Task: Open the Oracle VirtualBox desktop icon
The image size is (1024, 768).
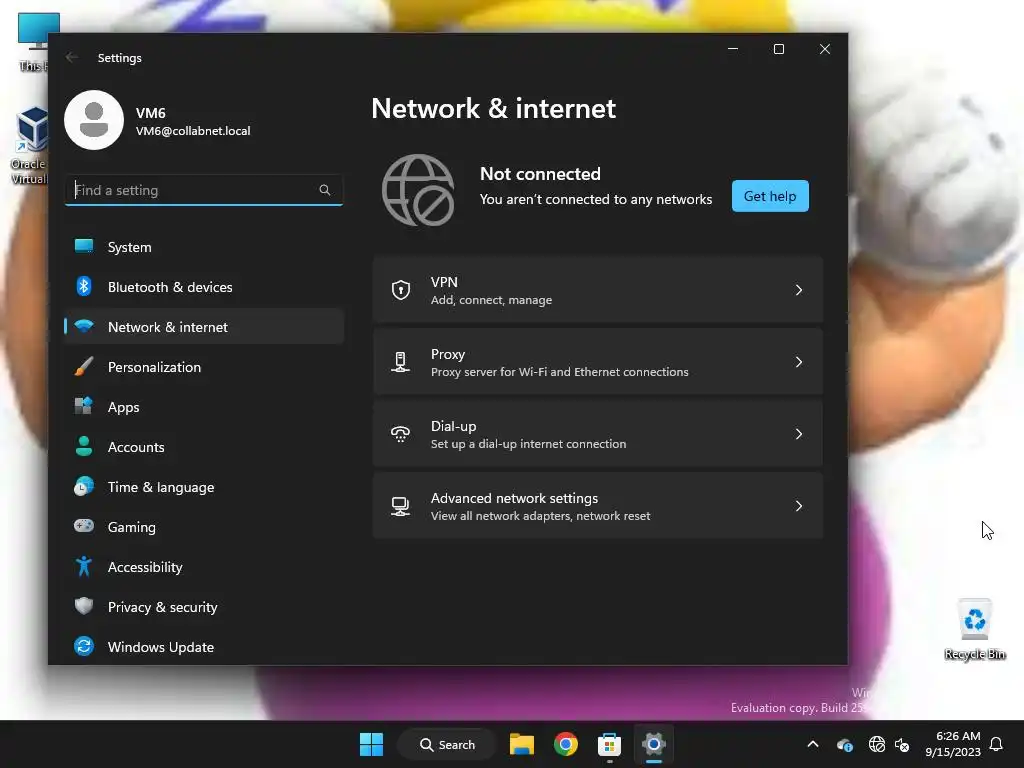Action: click(29, 146)
